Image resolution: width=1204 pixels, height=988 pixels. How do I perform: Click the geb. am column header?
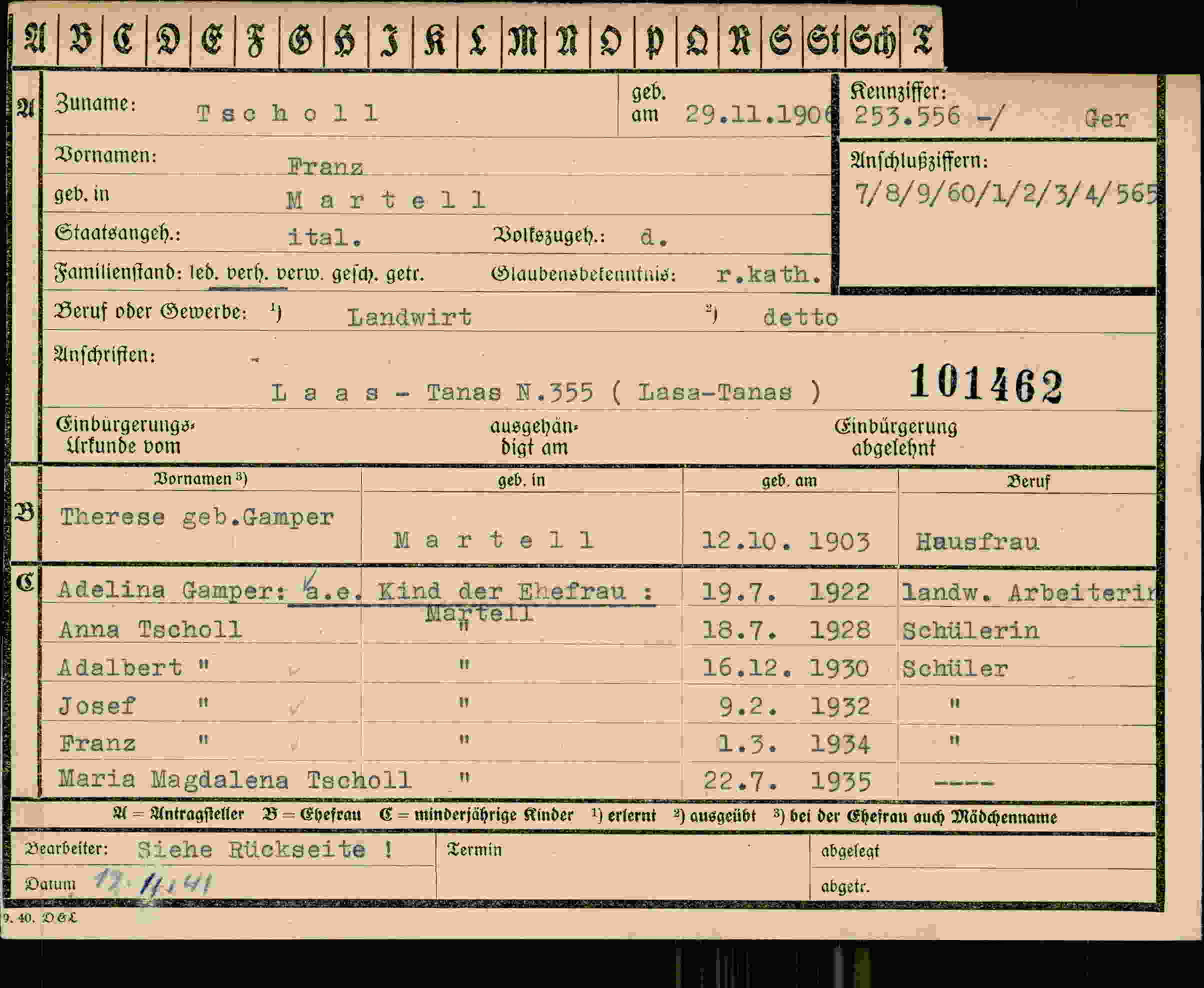point(789,481)
